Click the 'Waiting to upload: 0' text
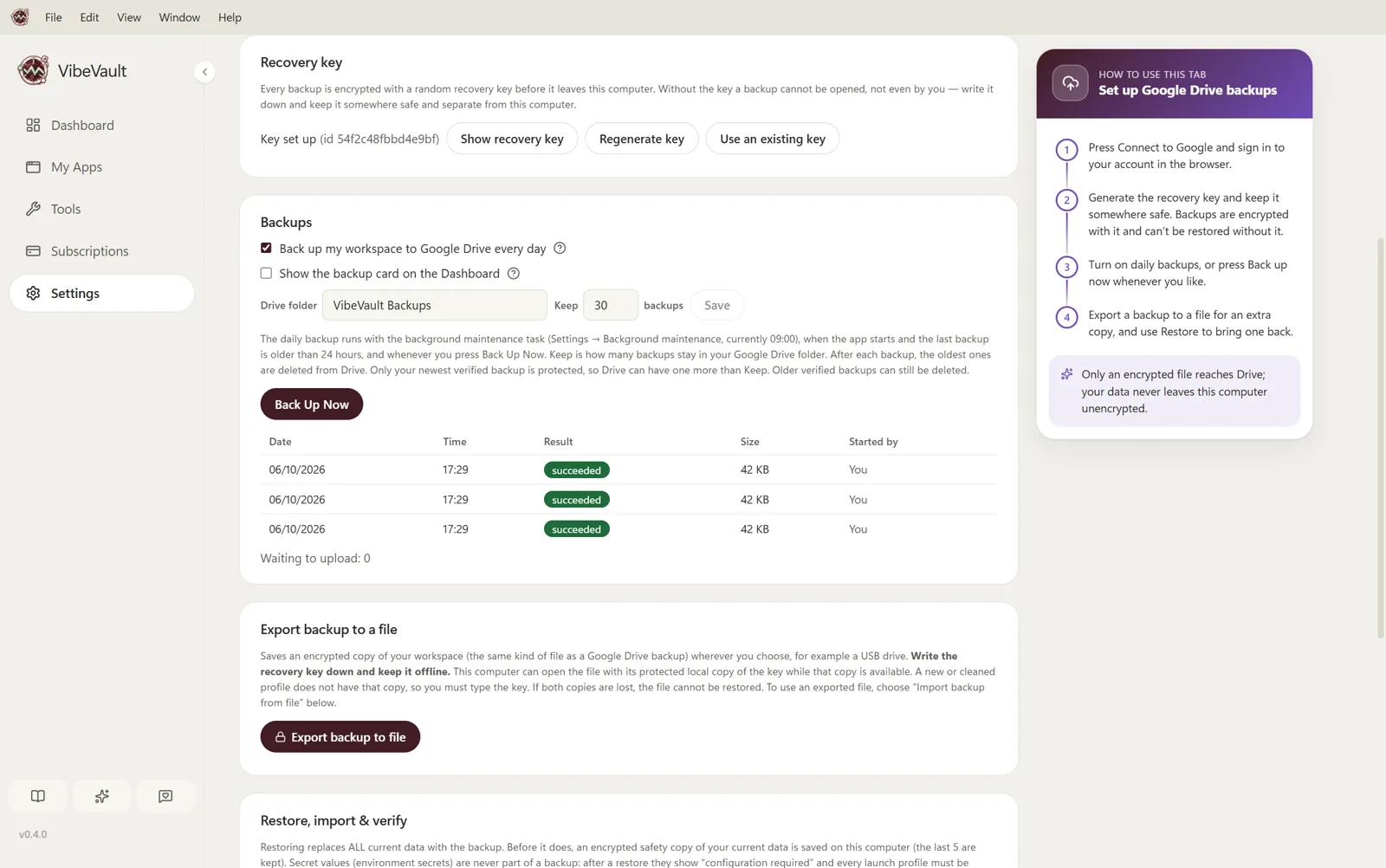Screen dimensions: 1386x868 (x=315, y=558)
